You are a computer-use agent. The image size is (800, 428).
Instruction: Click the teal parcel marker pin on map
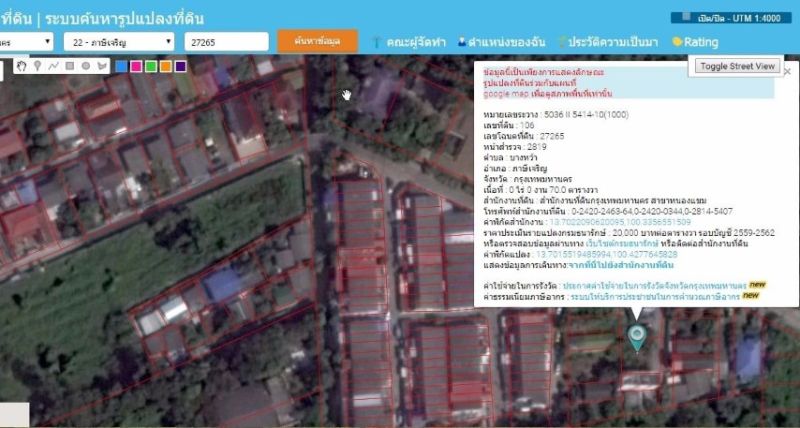[637, 337]
